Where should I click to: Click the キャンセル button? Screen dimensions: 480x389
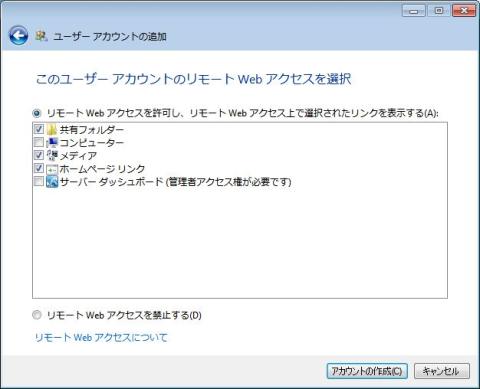tap(442, 371)
